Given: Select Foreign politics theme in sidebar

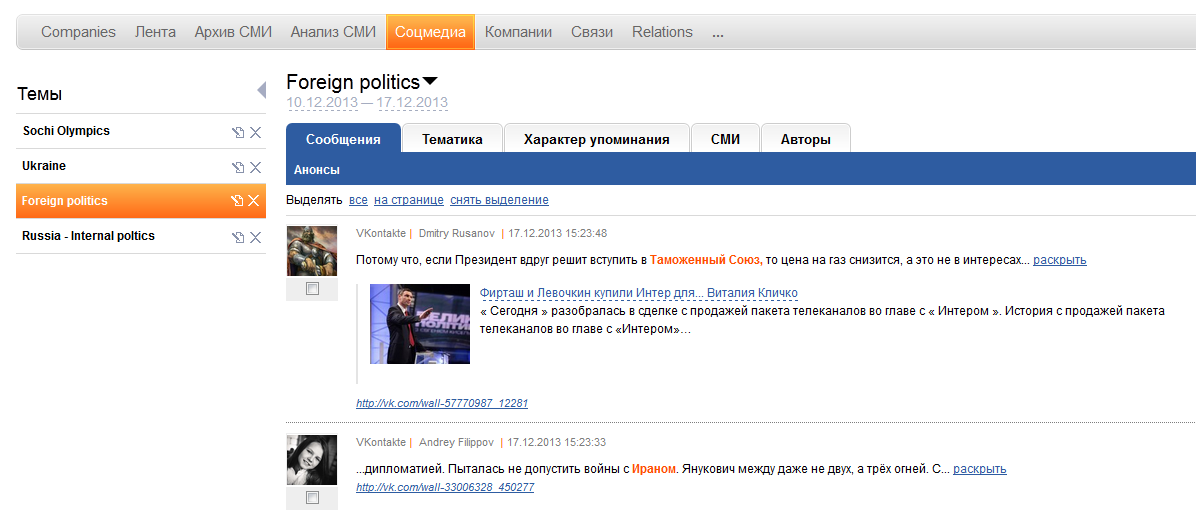Looking at the screenshot, I should click(x=65, y=201).
